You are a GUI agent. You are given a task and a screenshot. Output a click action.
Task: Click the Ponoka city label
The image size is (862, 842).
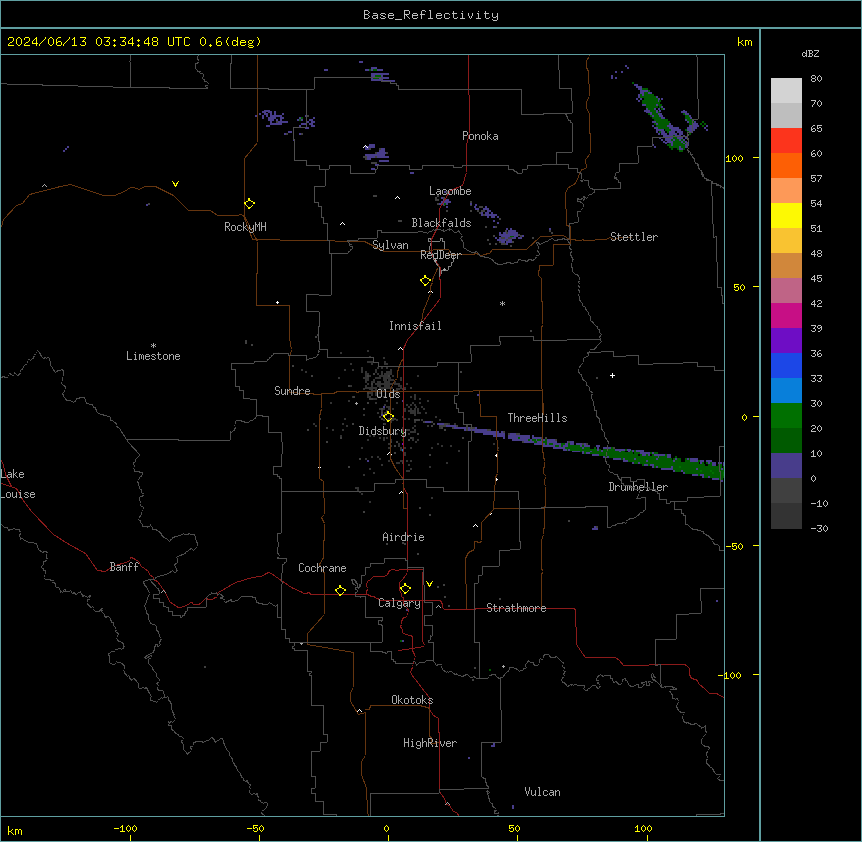[480, 136]
